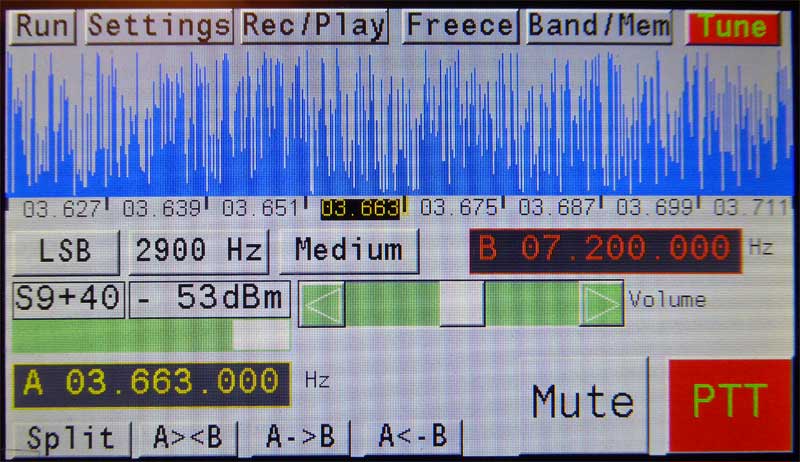This screenshot has width=800, height=462.
Task: Toggle Split mode
Action: 70,439
